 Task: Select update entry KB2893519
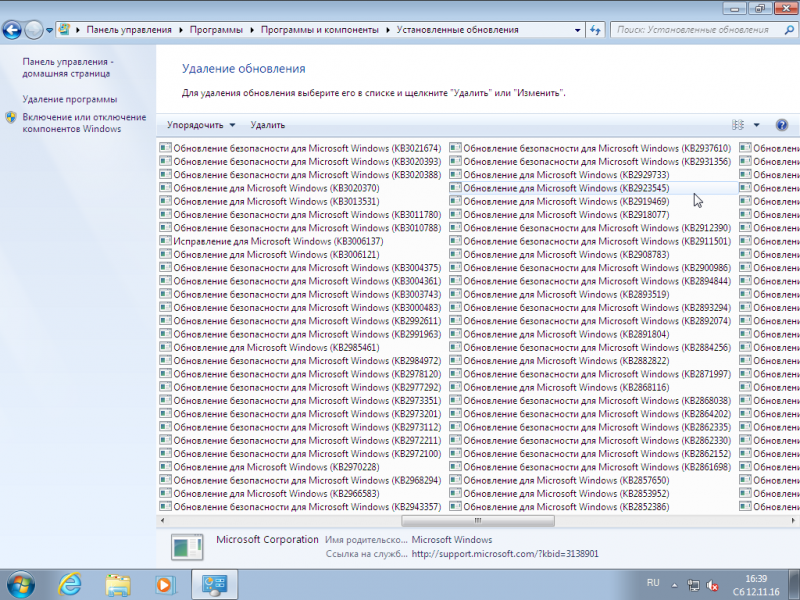coord(559,294)
